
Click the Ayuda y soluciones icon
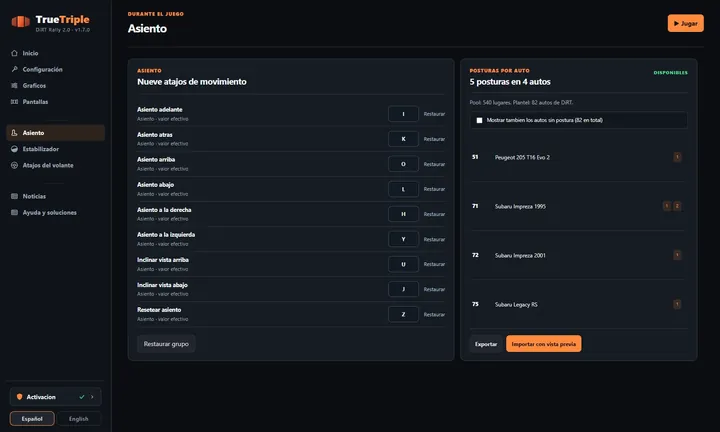pos(14,213)
